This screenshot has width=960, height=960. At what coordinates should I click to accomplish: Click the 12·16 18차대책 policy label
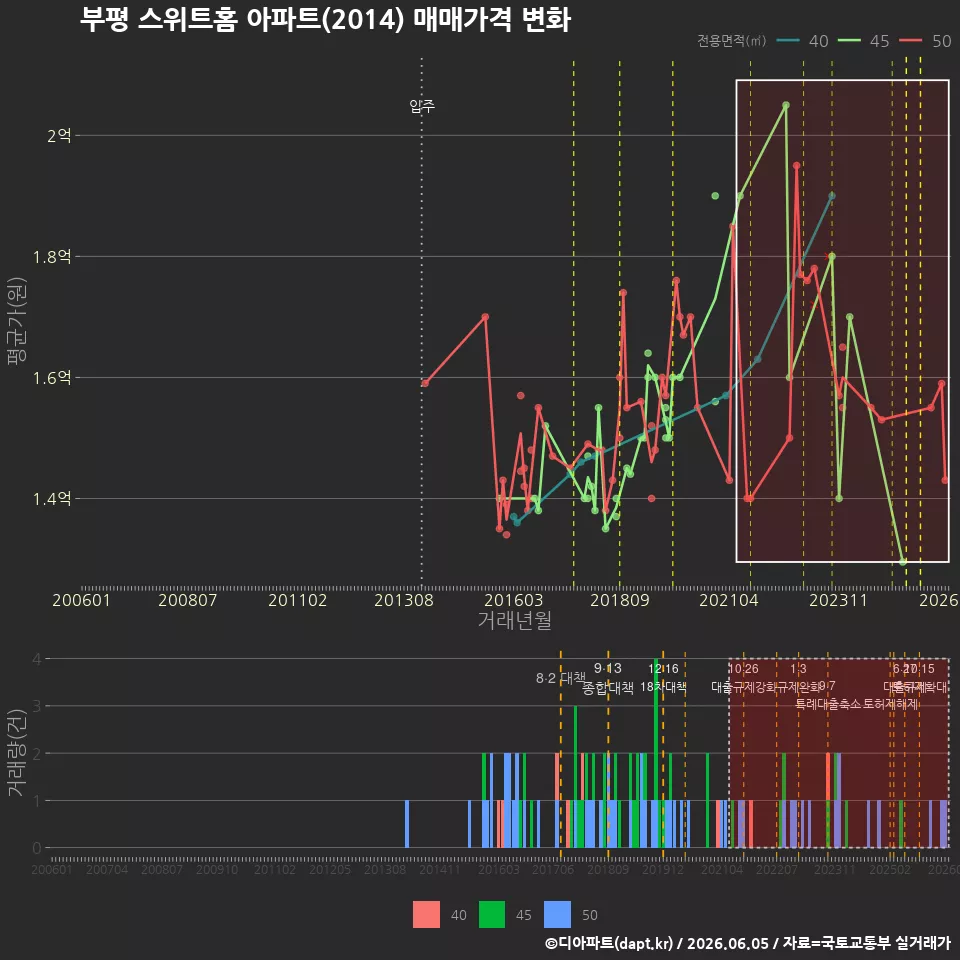coord(663,678)
